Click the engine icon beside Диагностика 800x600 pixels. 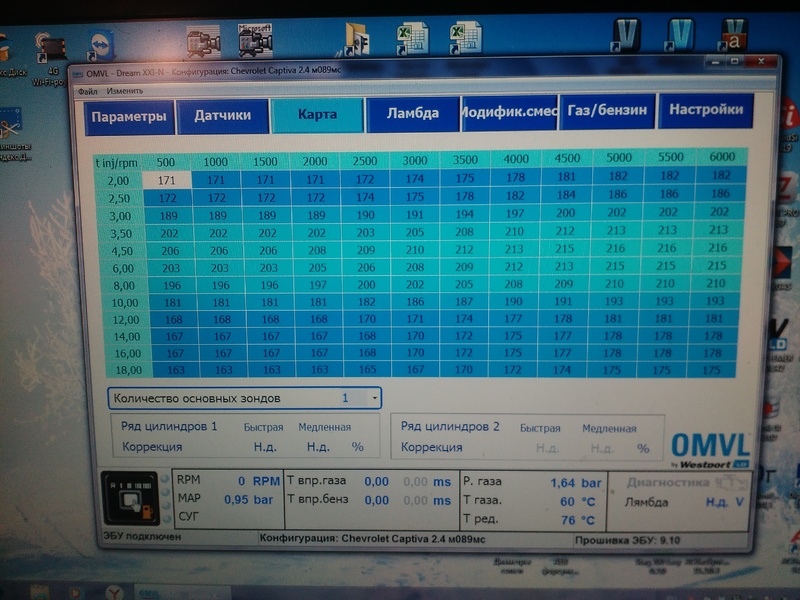(732, 483)
